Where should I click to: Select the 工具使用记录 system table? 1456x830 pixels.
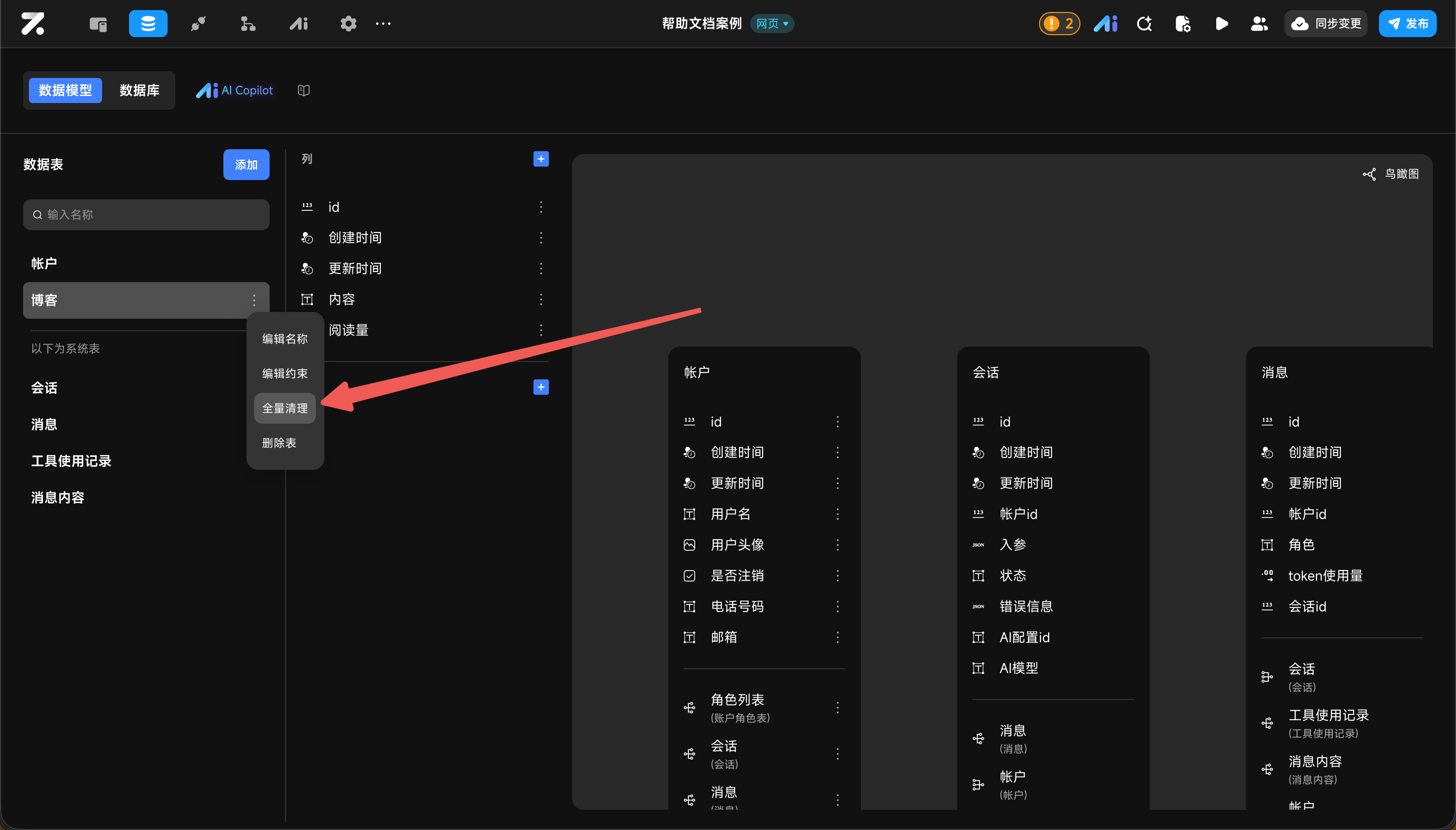click(71, 461)
